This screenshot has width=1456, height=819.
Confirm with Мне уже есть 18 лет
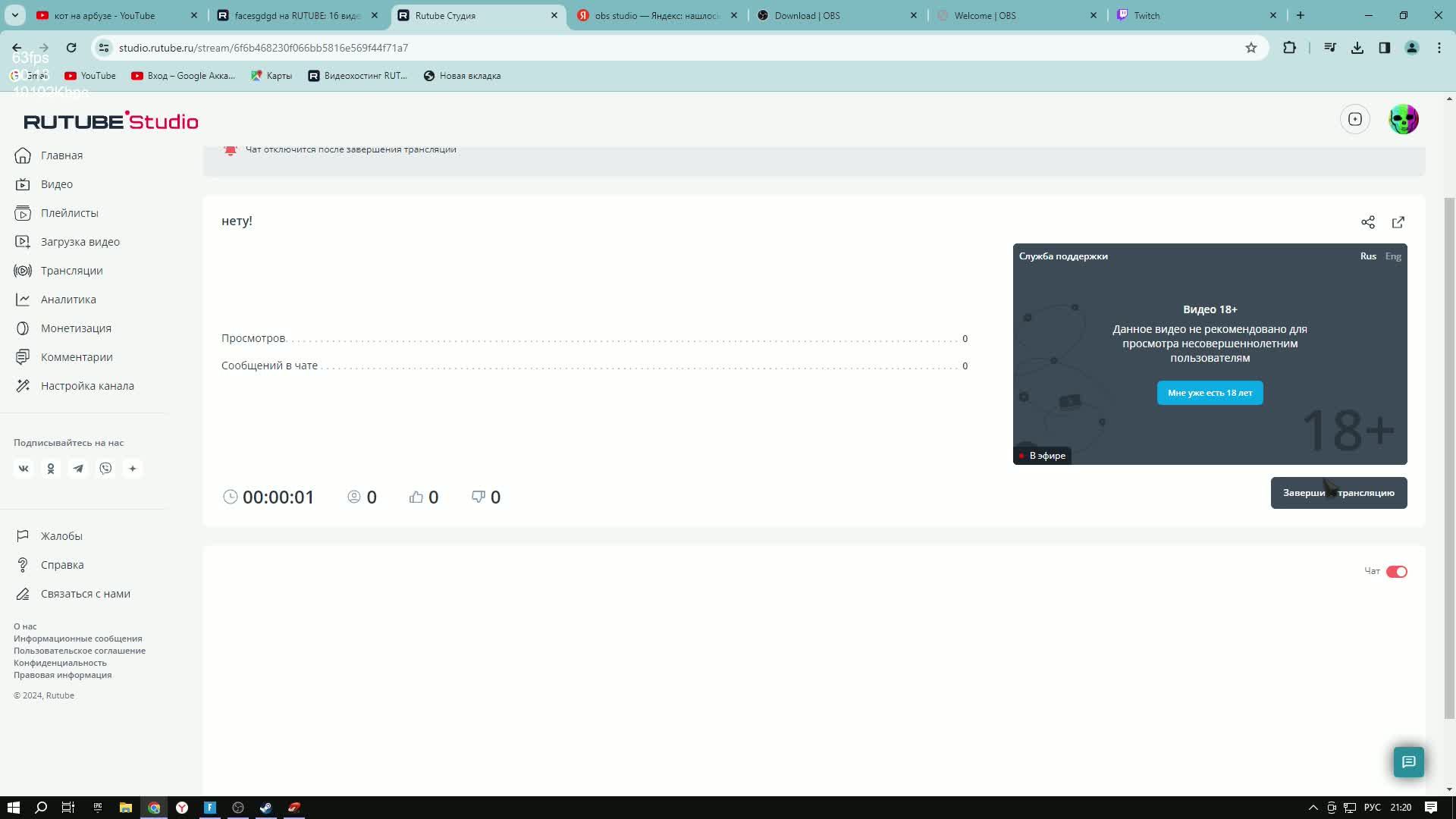pos(1210,393)
